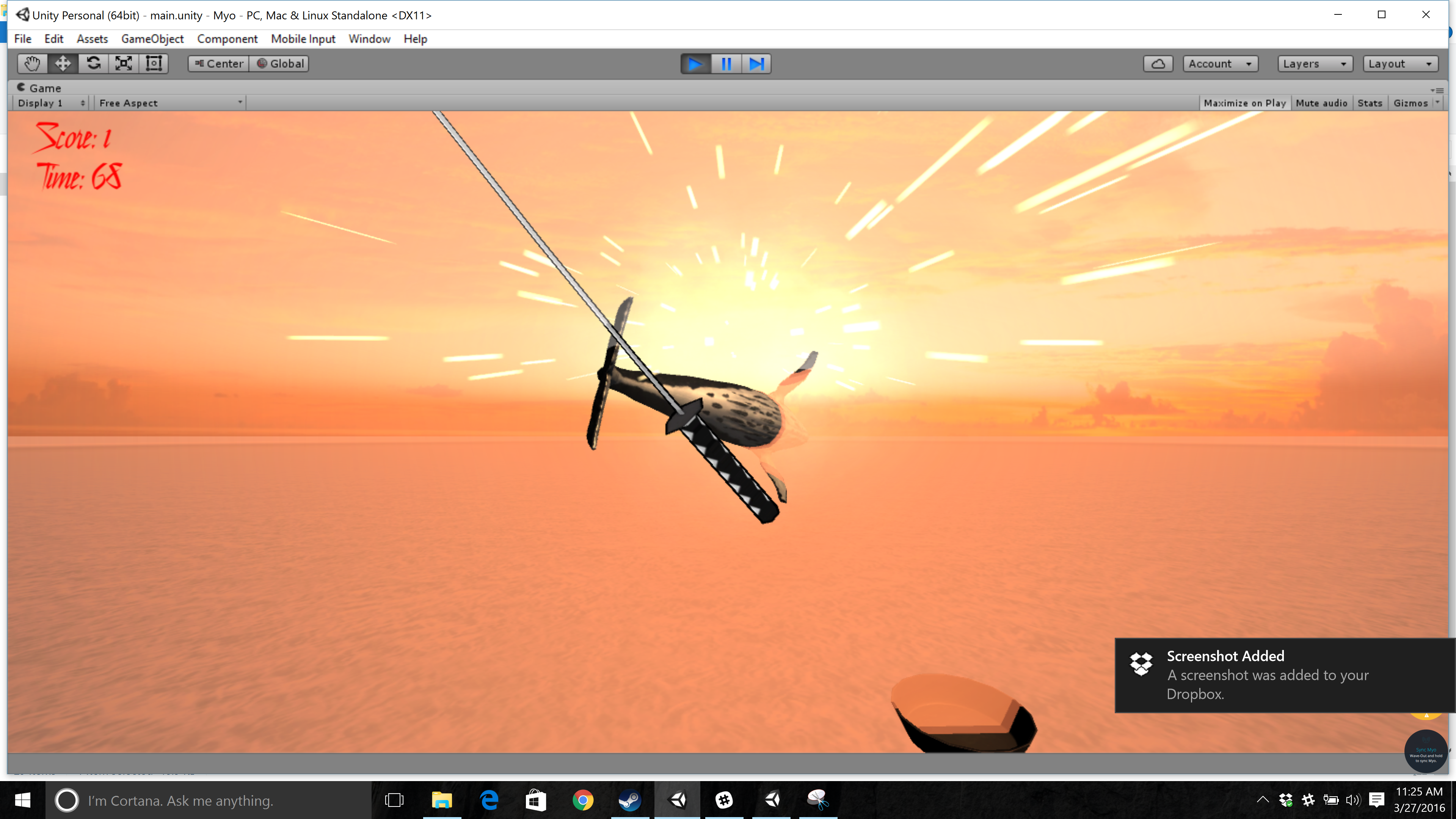This screenshot has width=1456, height=819.
Task: Stop Play mode with Play button
Action: (x=695, y=64)
